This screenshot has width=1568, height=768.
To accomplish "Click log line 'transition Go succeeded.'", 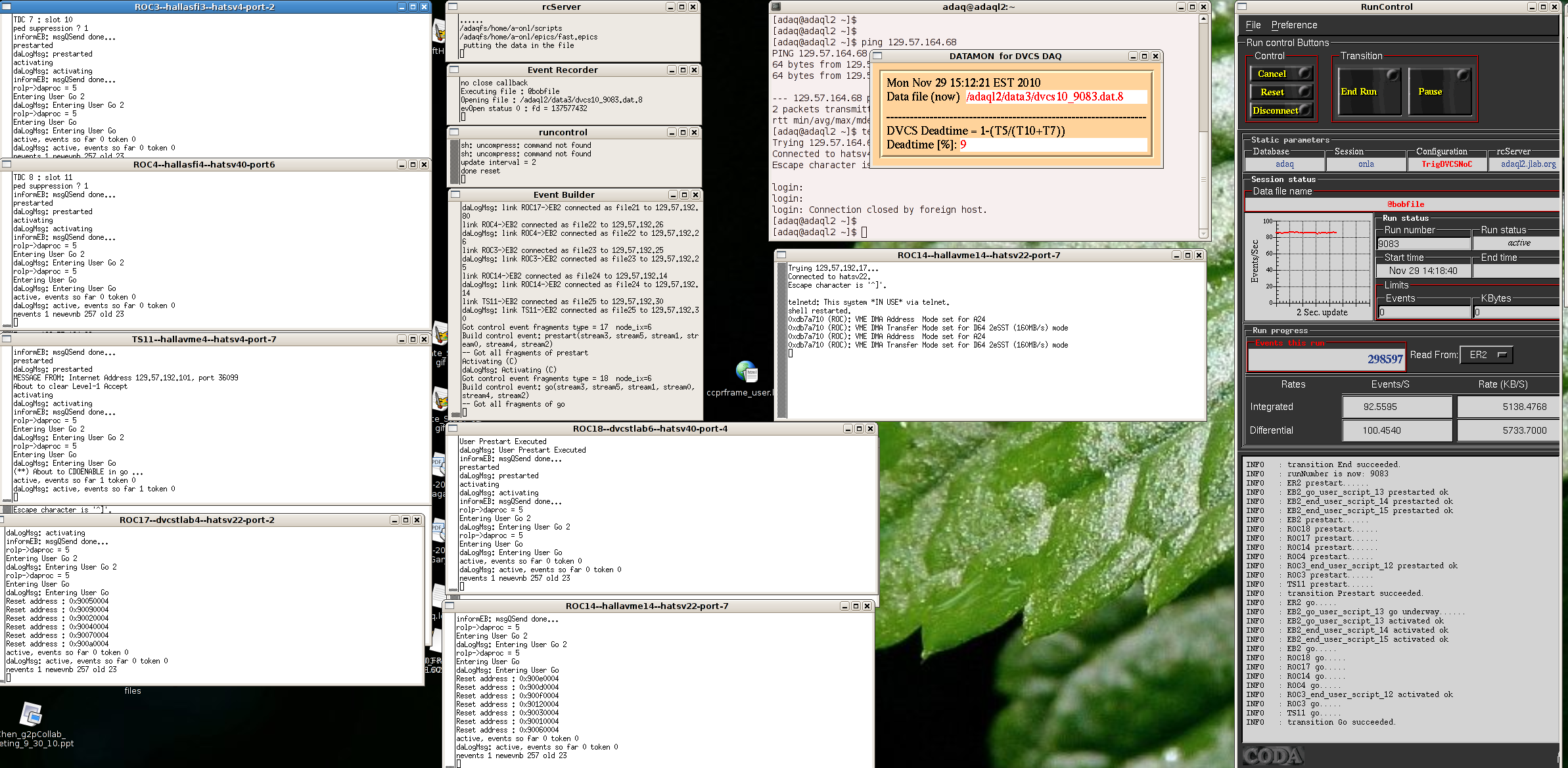I will pos(1341,722).
